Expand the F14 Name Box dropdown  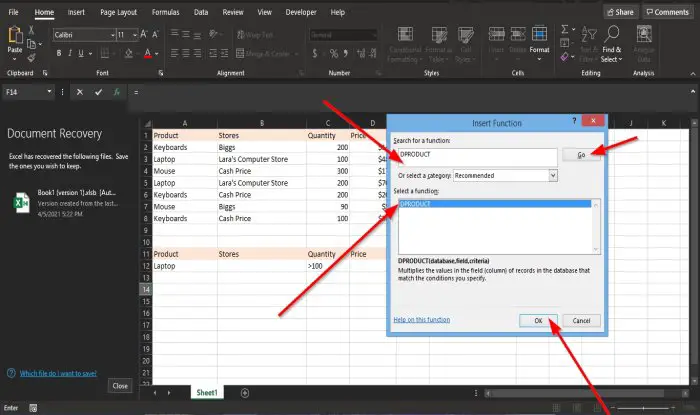pos(49,91)
